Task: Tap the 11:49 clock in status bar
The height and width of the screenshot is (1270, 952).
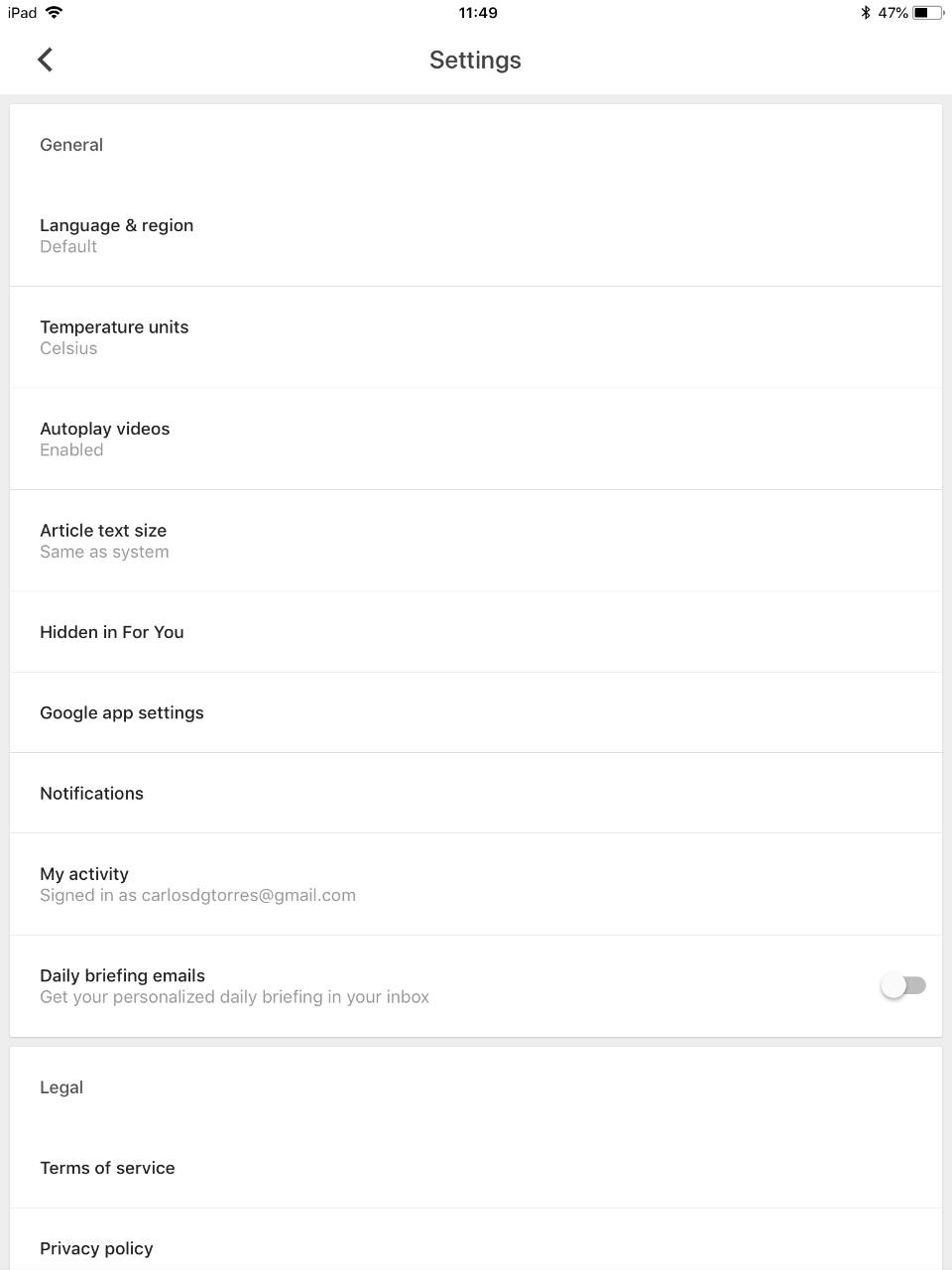Action: 478,13
